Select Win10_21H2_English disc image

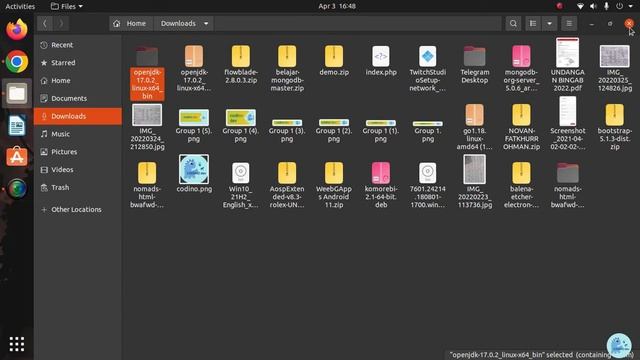tap(240, 185)
